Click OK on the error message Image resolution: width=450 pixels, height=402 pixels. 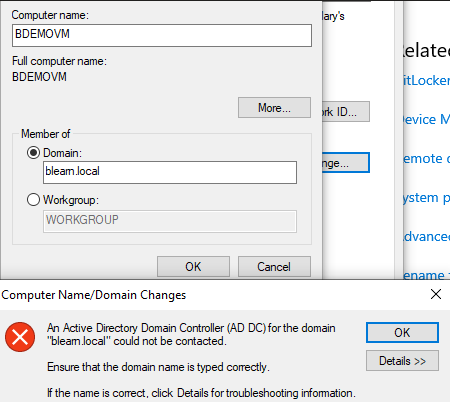402,332
